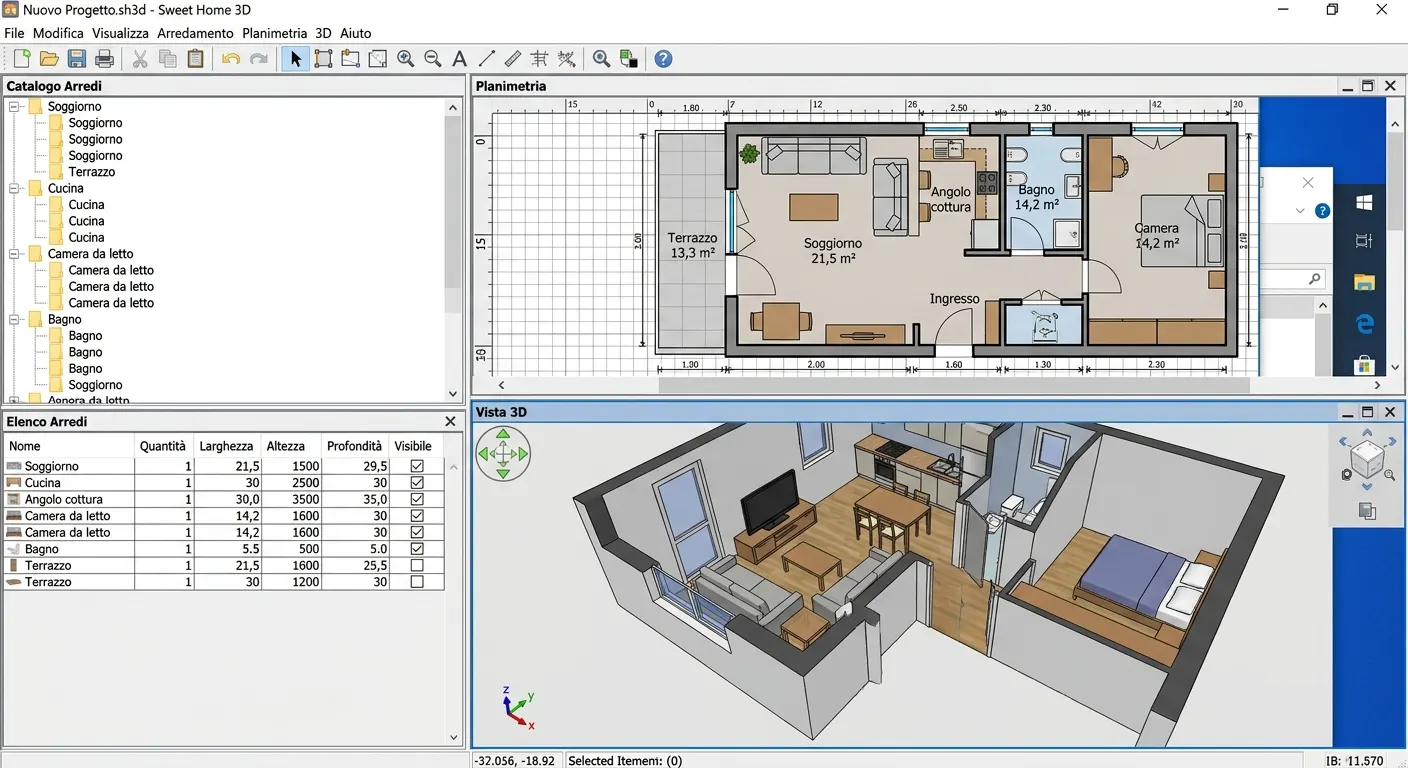Check Visibile for Terrazzo with height 1600
Viewport: 1408px width, 768px height.
(417, 565)
